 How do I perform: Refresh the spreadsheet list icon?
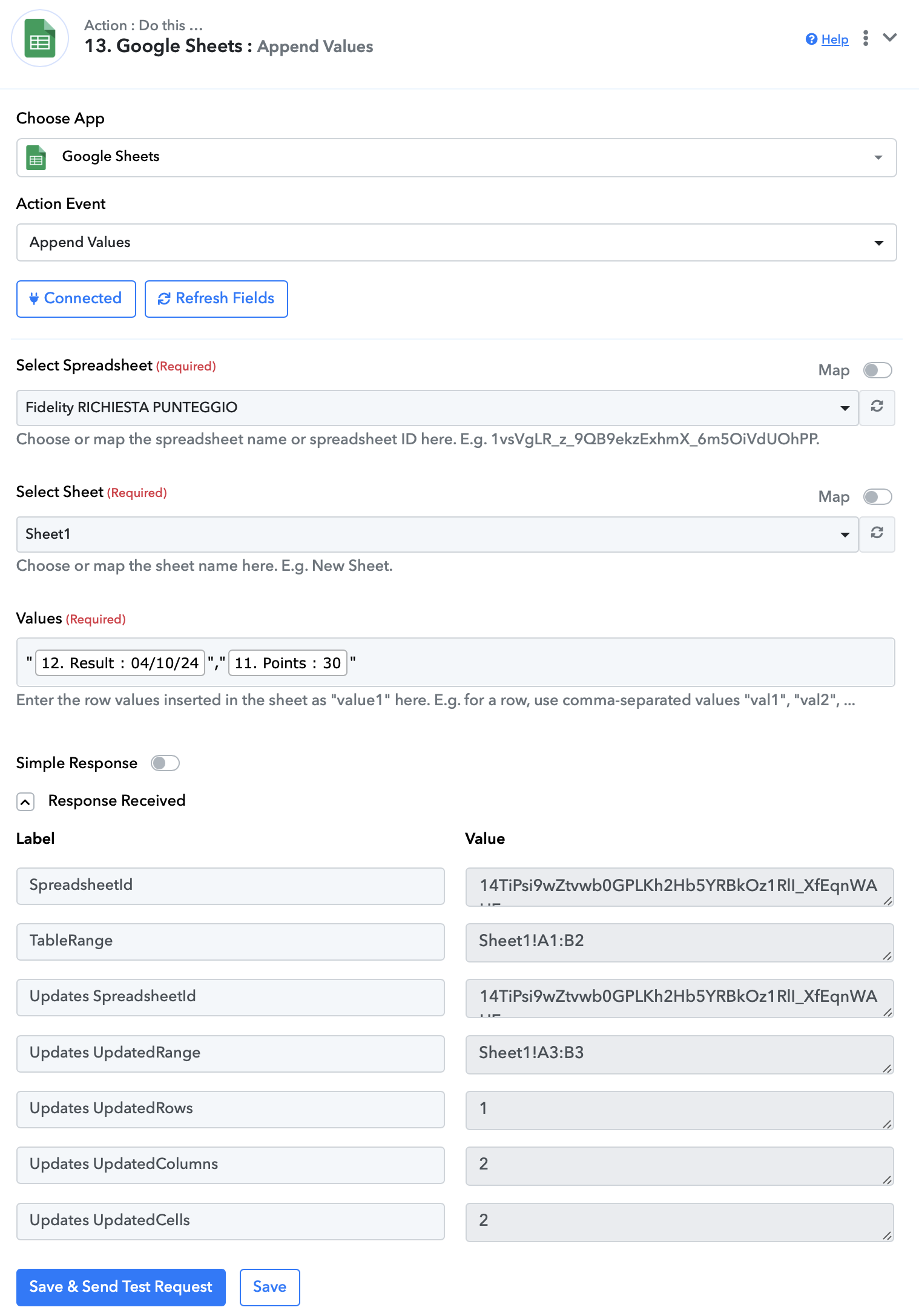pos(877,407)
